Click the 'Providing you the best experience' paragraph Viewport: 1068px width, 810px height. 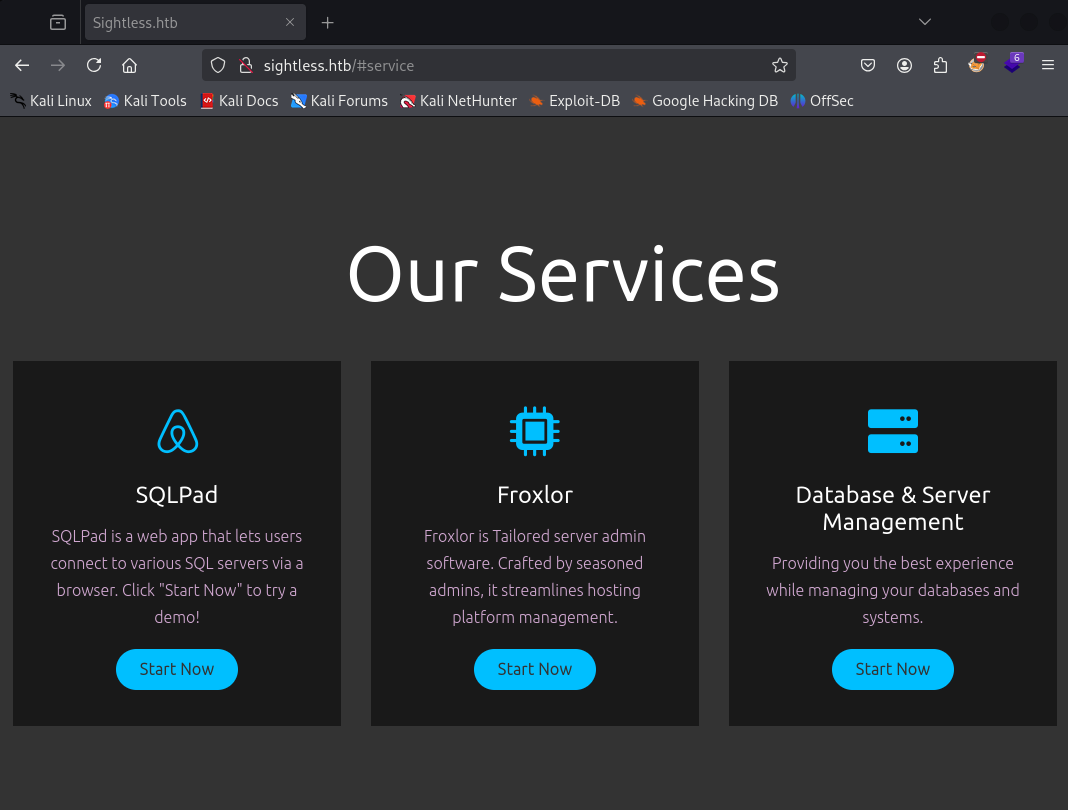893,590
